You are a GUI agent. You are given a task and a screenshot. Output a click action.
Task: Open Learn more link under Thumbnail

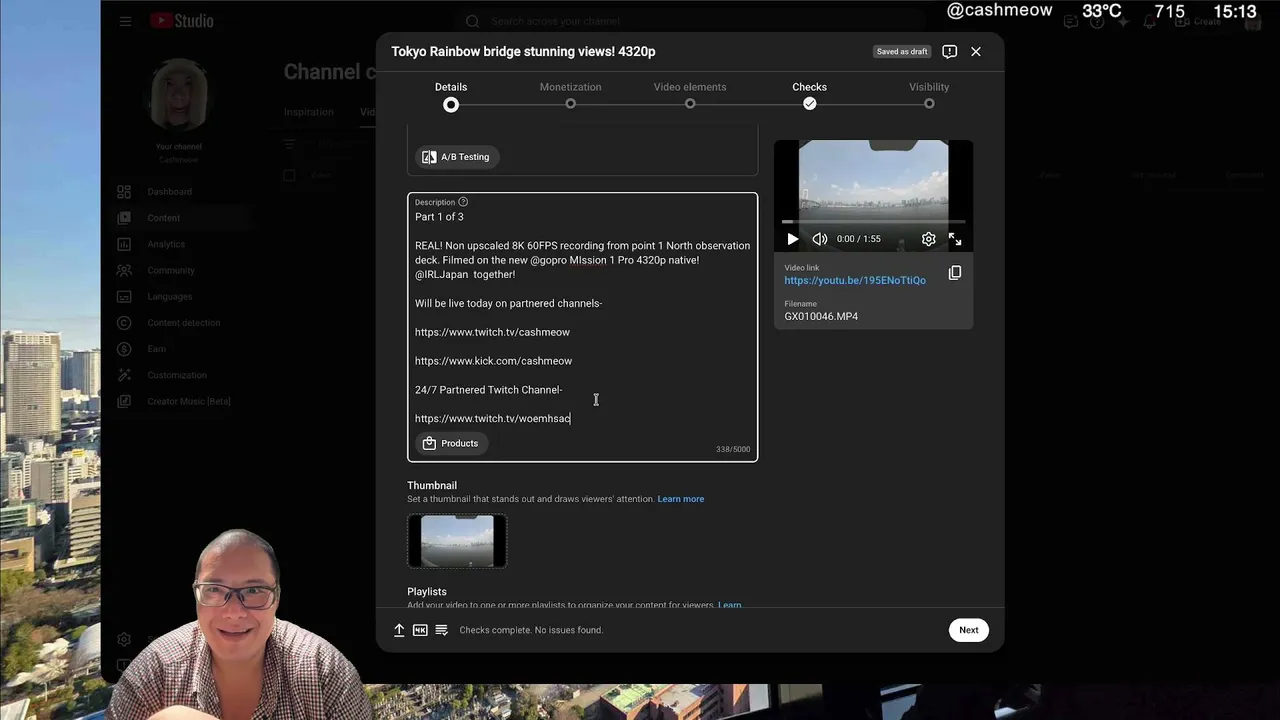click(x=681, y=499)
